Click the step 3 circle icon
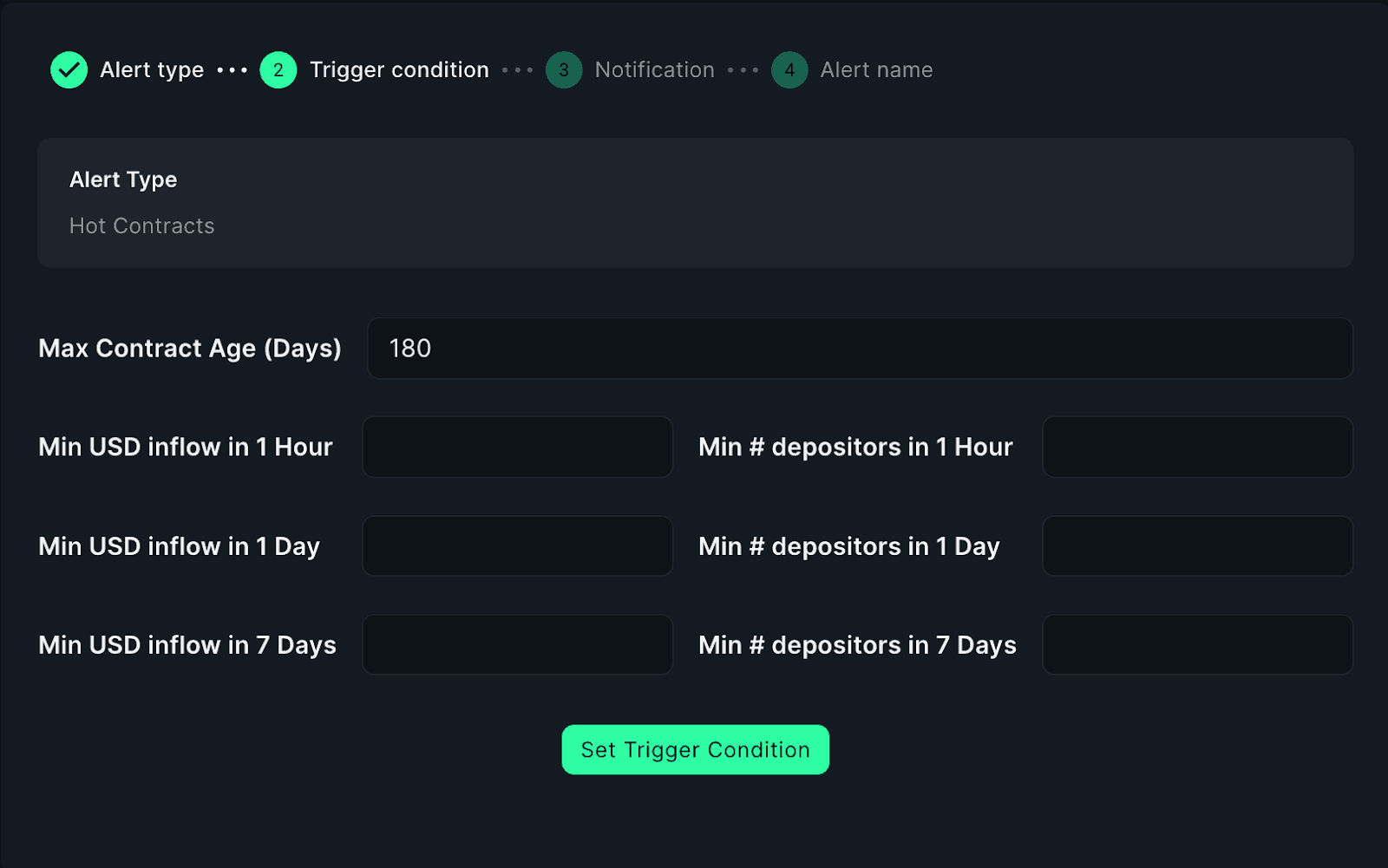This screenshot has width=1388, height=868. 564,70
